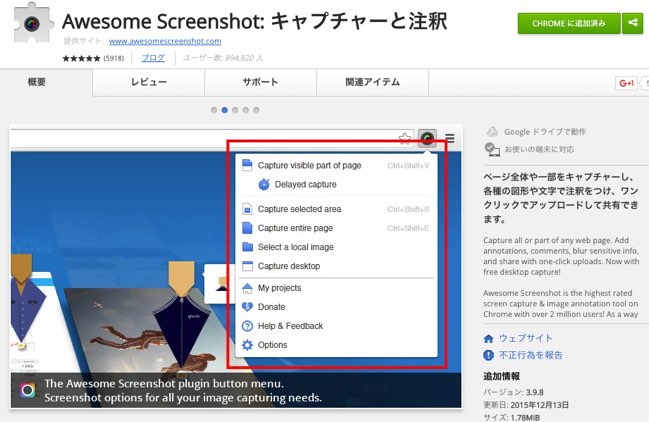
Task: Click the バージョン: 3.9.8 text
Action: [x=513, y=392]
